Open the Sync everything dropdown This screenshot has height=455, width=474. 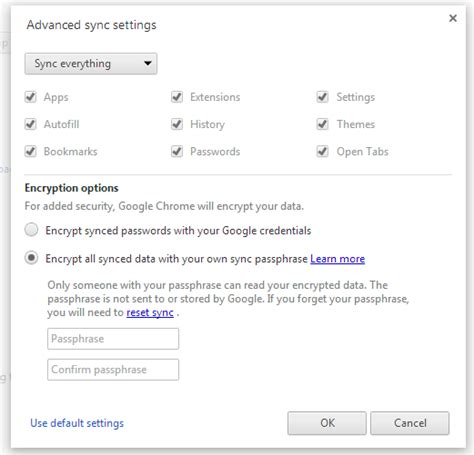click(91, 63)
